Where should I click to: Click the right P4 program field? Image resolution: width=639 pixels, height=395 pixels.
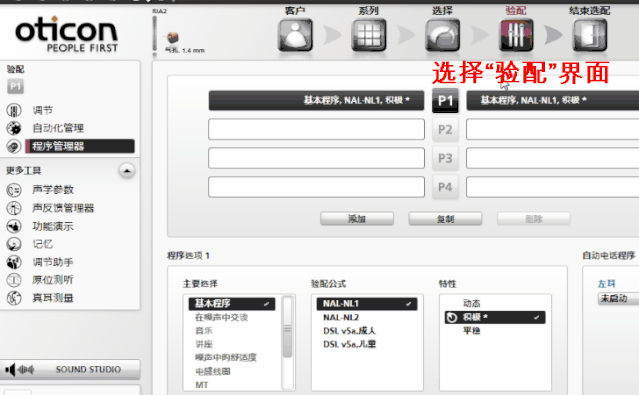point(553,187)
